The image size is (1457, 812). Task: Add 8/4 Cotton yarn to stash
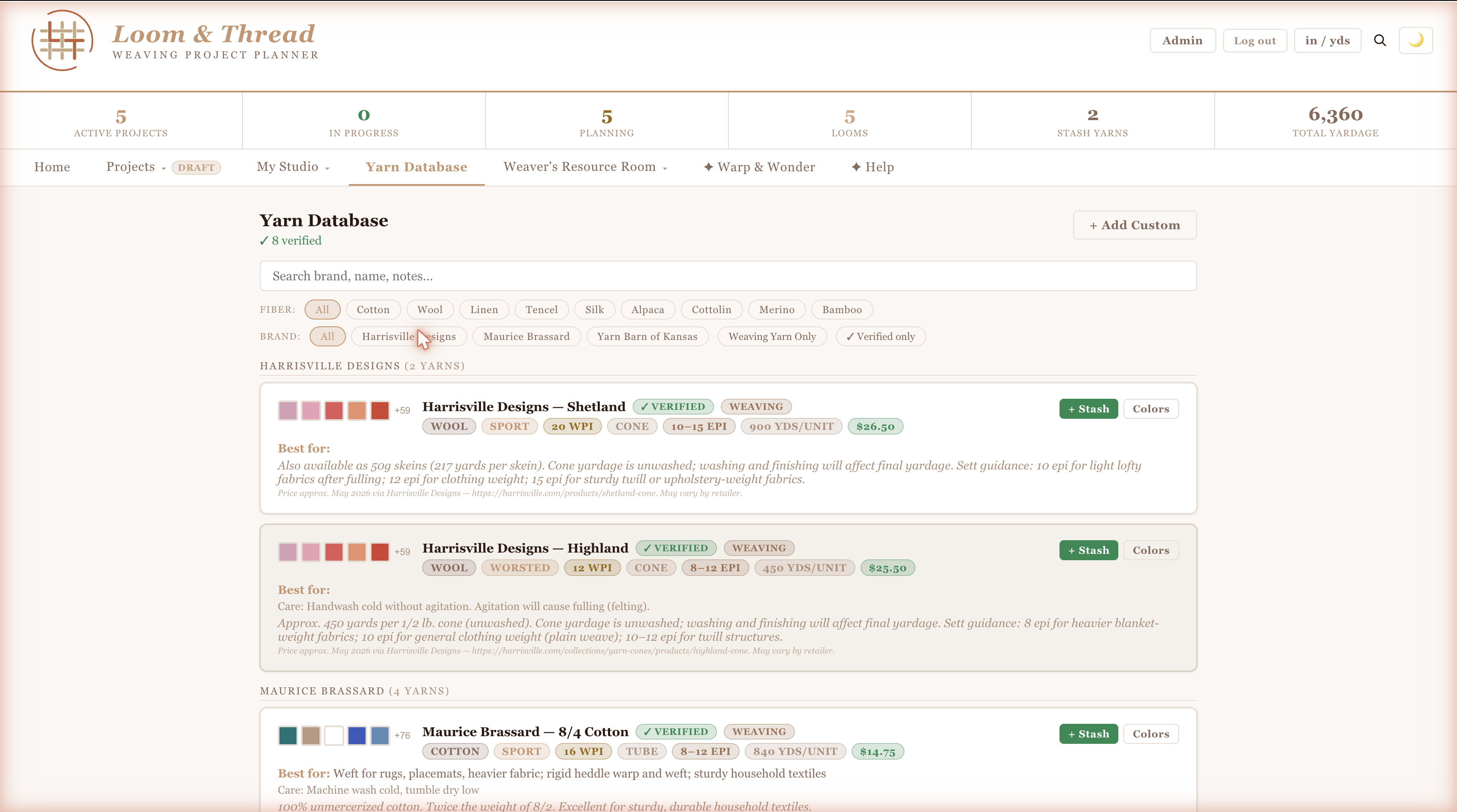click(x=1088, y=734)
